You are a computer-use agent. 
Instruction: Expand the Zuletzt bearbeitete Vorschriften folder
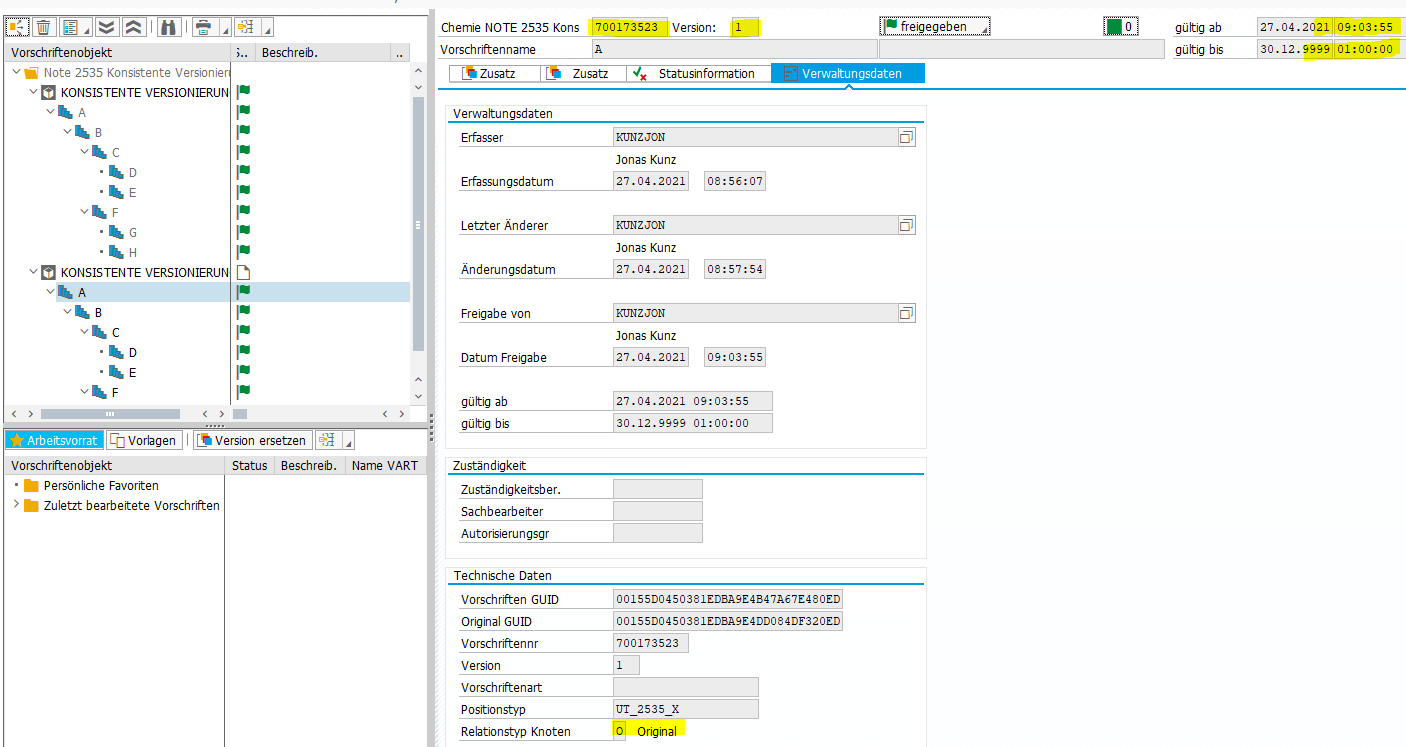coord(16,505)
